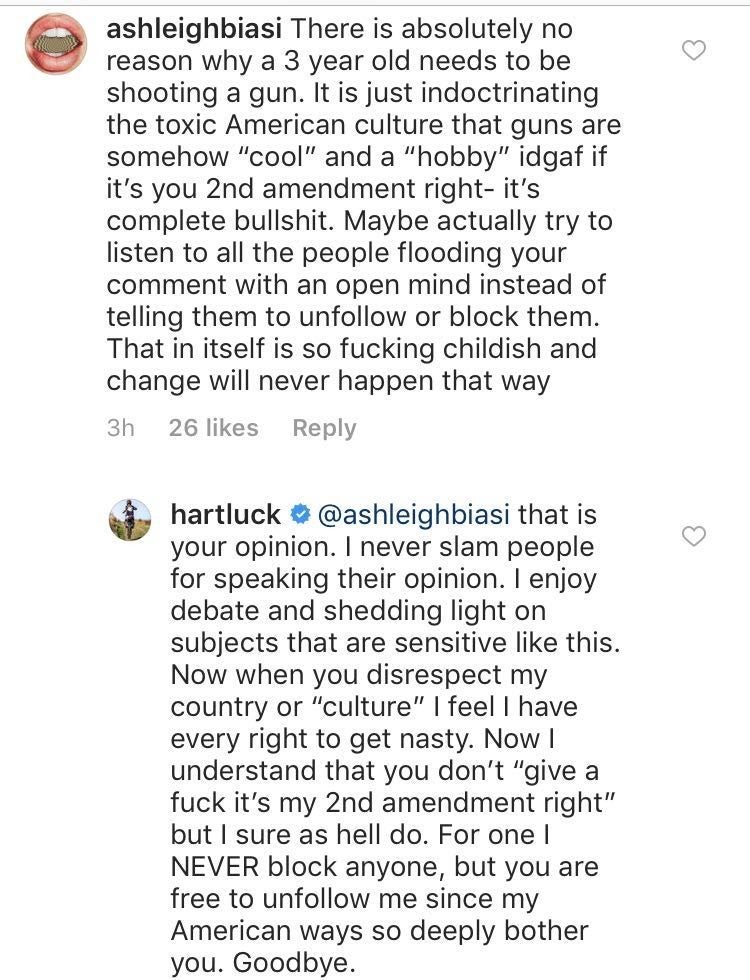Click the 3h timestamp under the comment
The height and width of the screenshot is (980, 750).
120,428
